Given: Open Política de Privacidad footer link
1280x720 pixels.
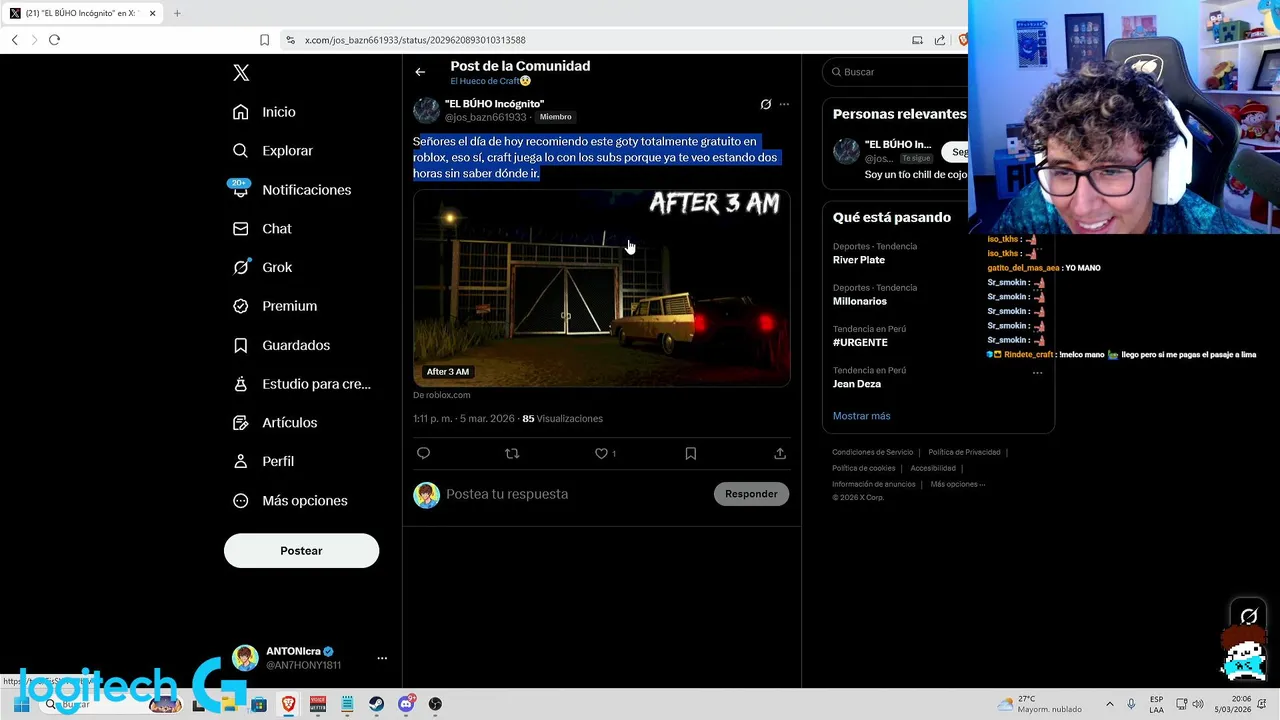Looking at the screenshot, I should point(964,452).
